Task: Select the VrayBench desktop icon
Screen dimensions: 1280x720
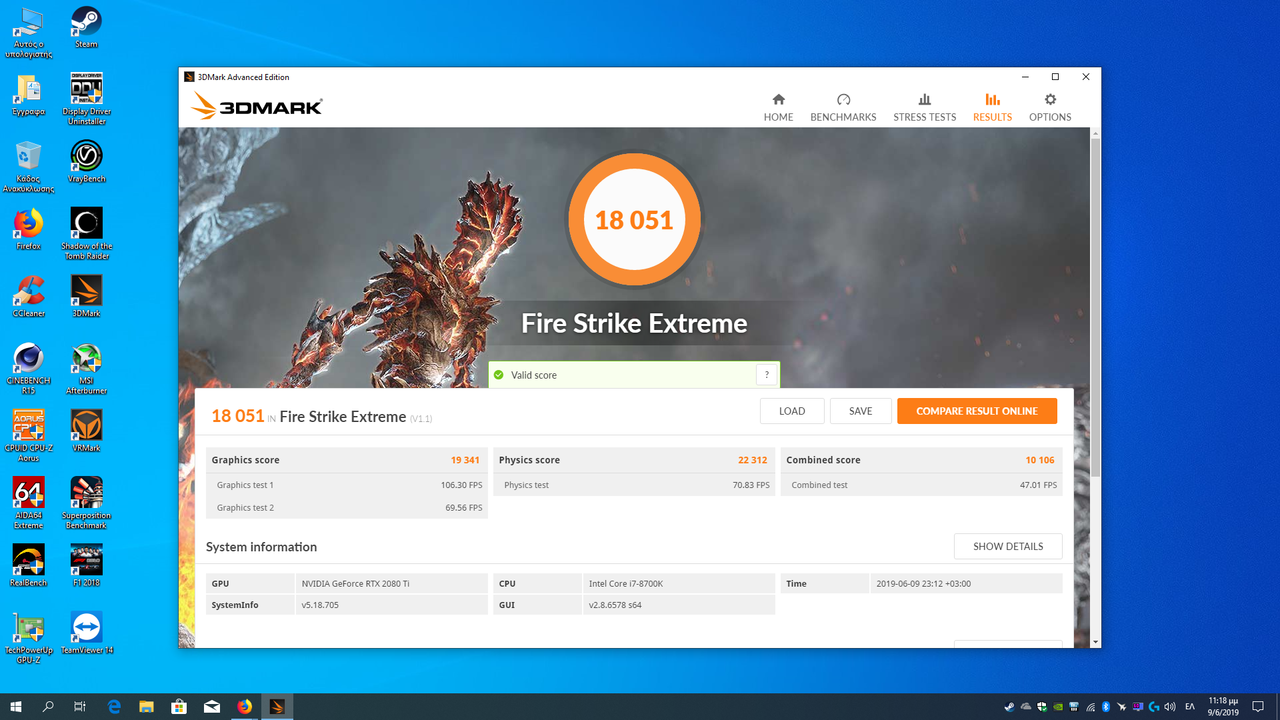Action: 86,161
